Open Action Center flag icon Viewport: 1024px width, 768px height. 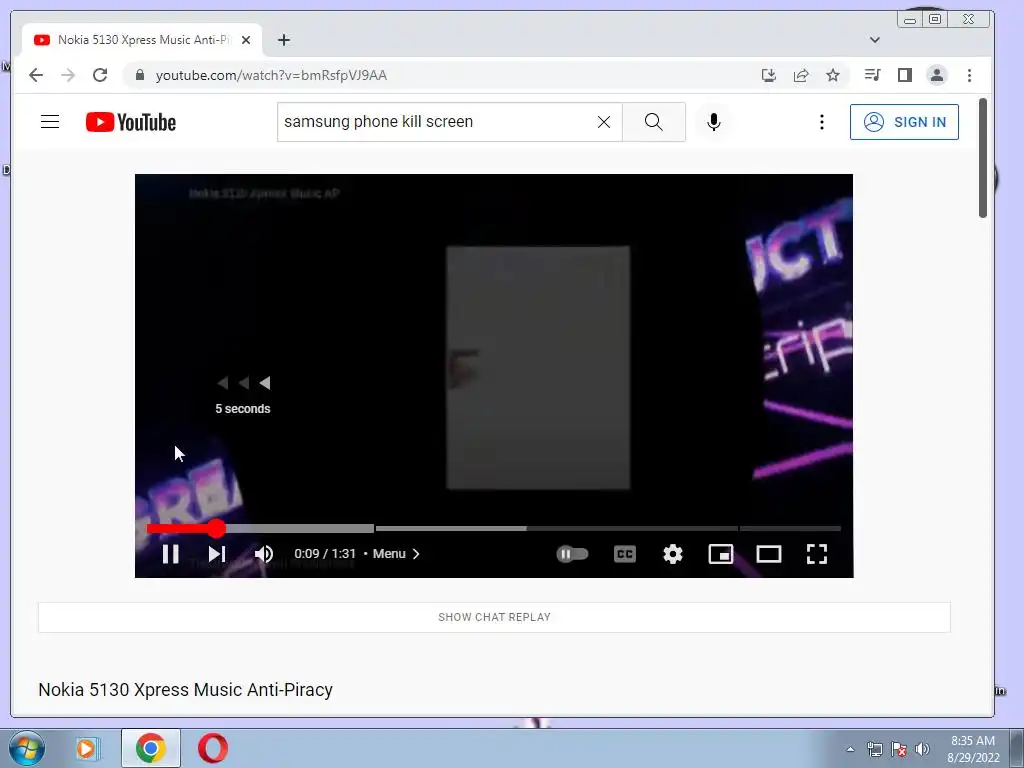[x=899, y=749]
